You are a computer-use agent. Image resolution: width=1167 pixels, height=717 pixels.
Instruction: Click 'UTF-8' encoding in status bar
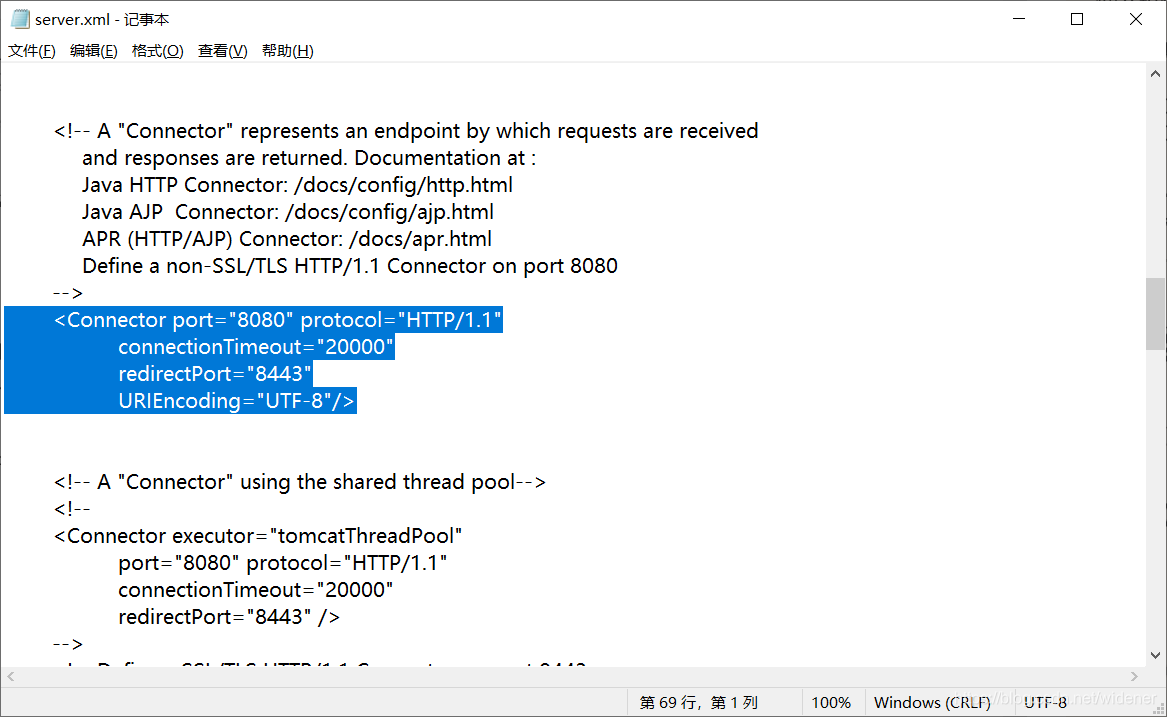[x=1045, y=702]
